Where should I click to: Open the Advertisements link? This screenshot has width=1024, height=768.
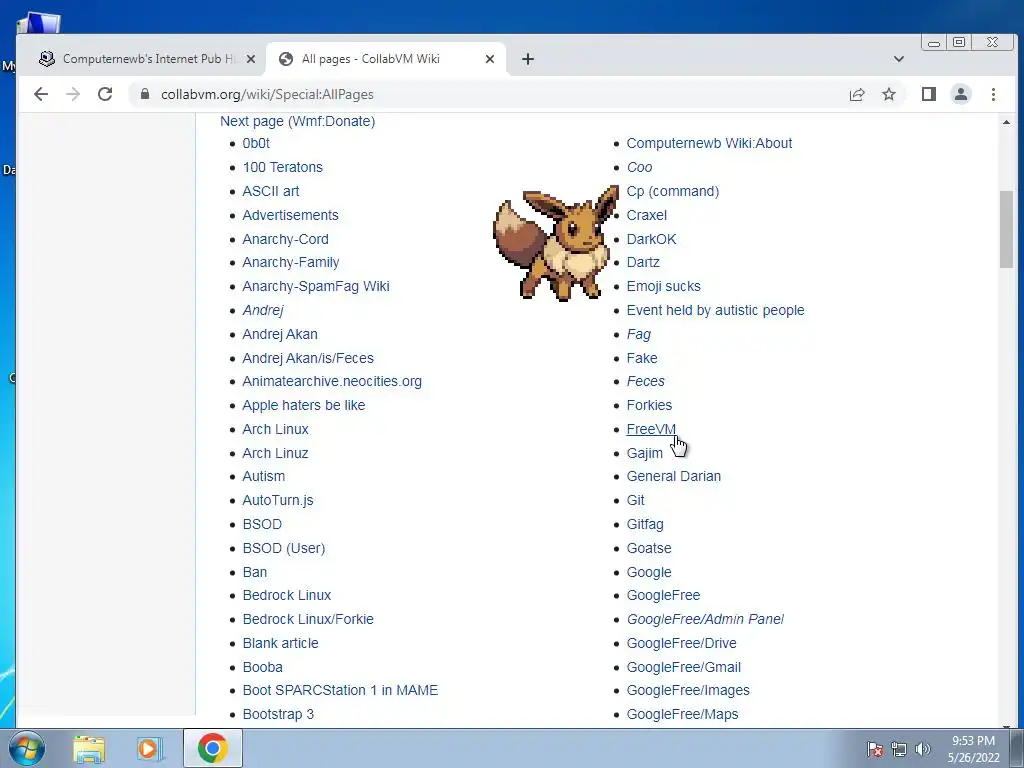click(290, 215)
